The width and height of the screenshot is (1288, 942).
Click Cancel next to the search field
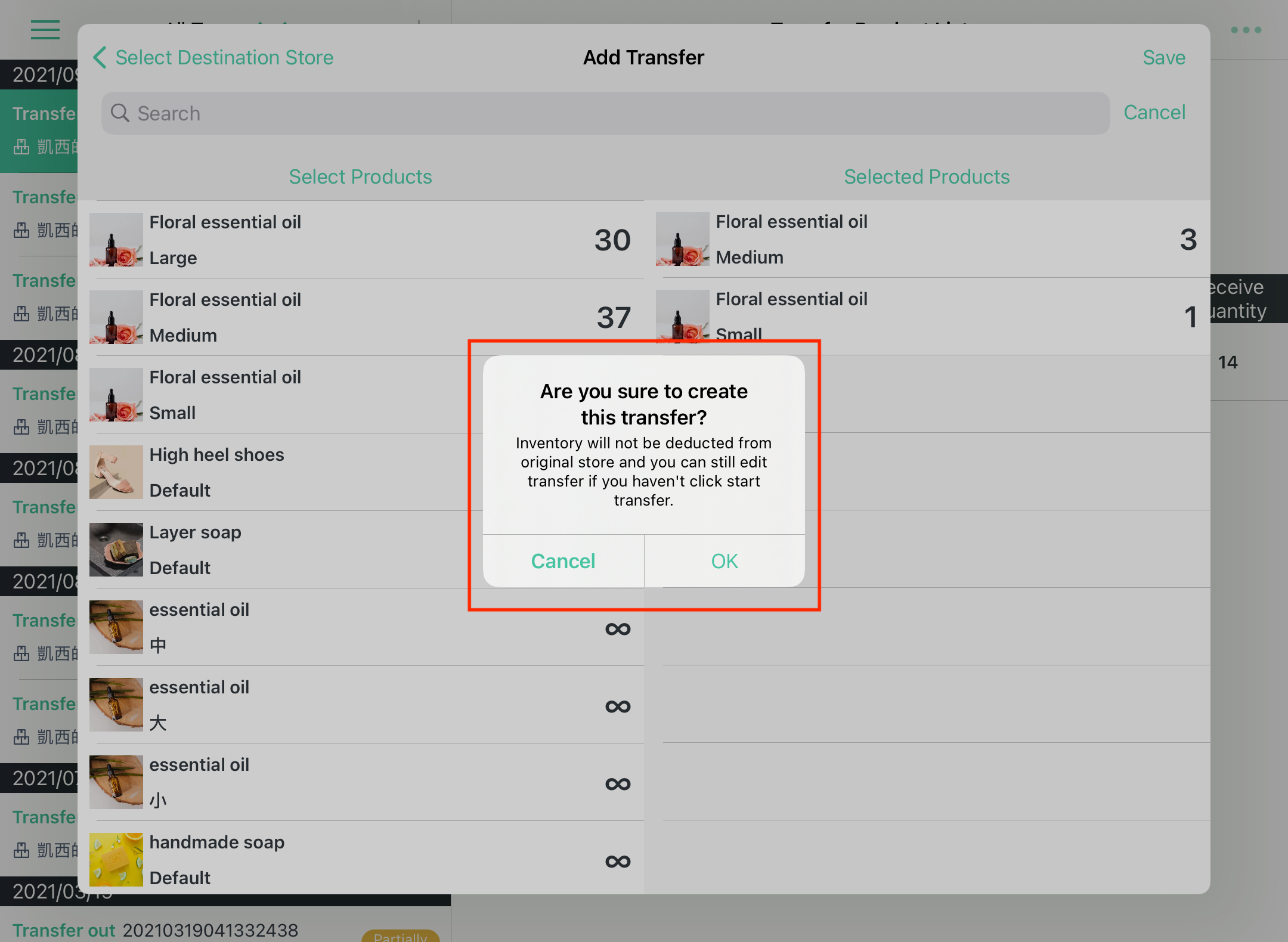point(1154,113)
